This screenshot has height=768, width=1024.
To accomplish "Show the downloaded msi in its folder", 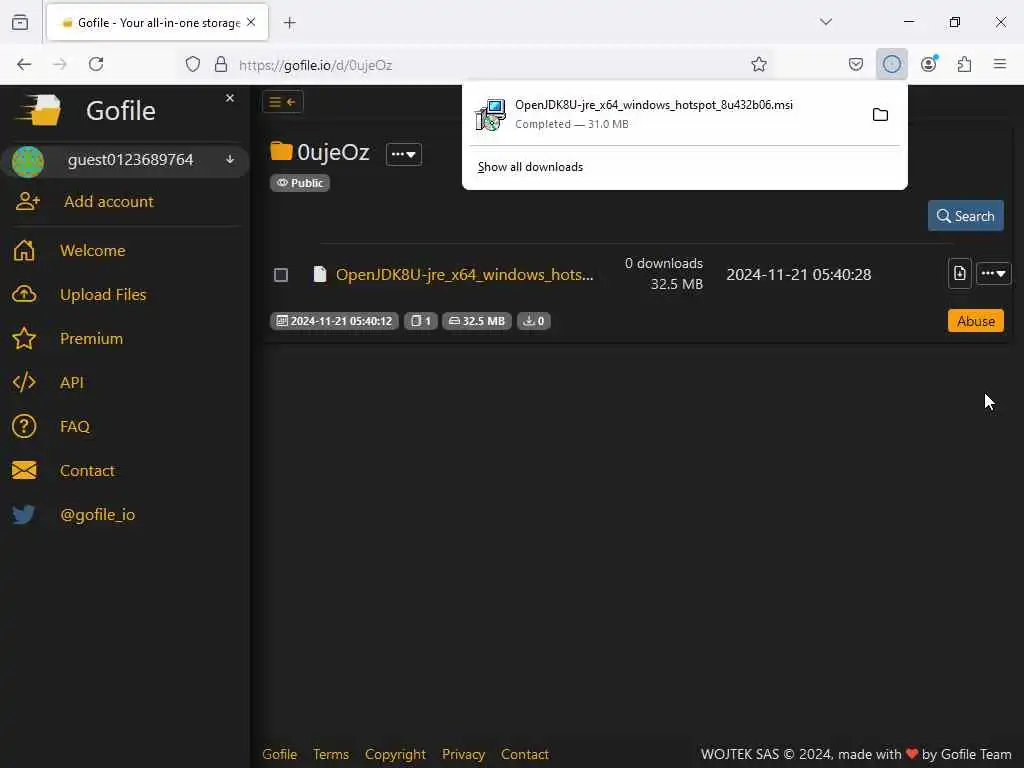I will tap(880, 115).
